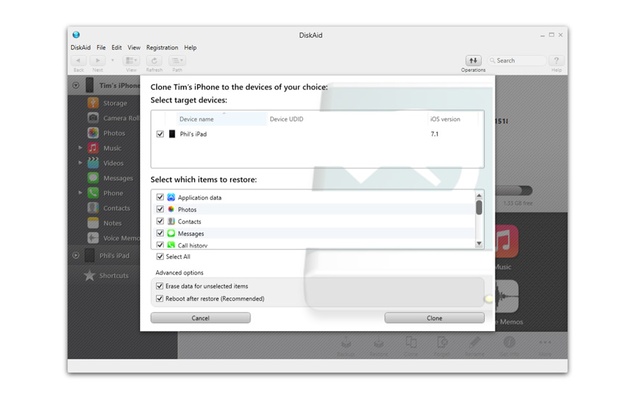Click the Rename pencil icon in bottom toolbar
624x400 pixels.
(474, 342)
